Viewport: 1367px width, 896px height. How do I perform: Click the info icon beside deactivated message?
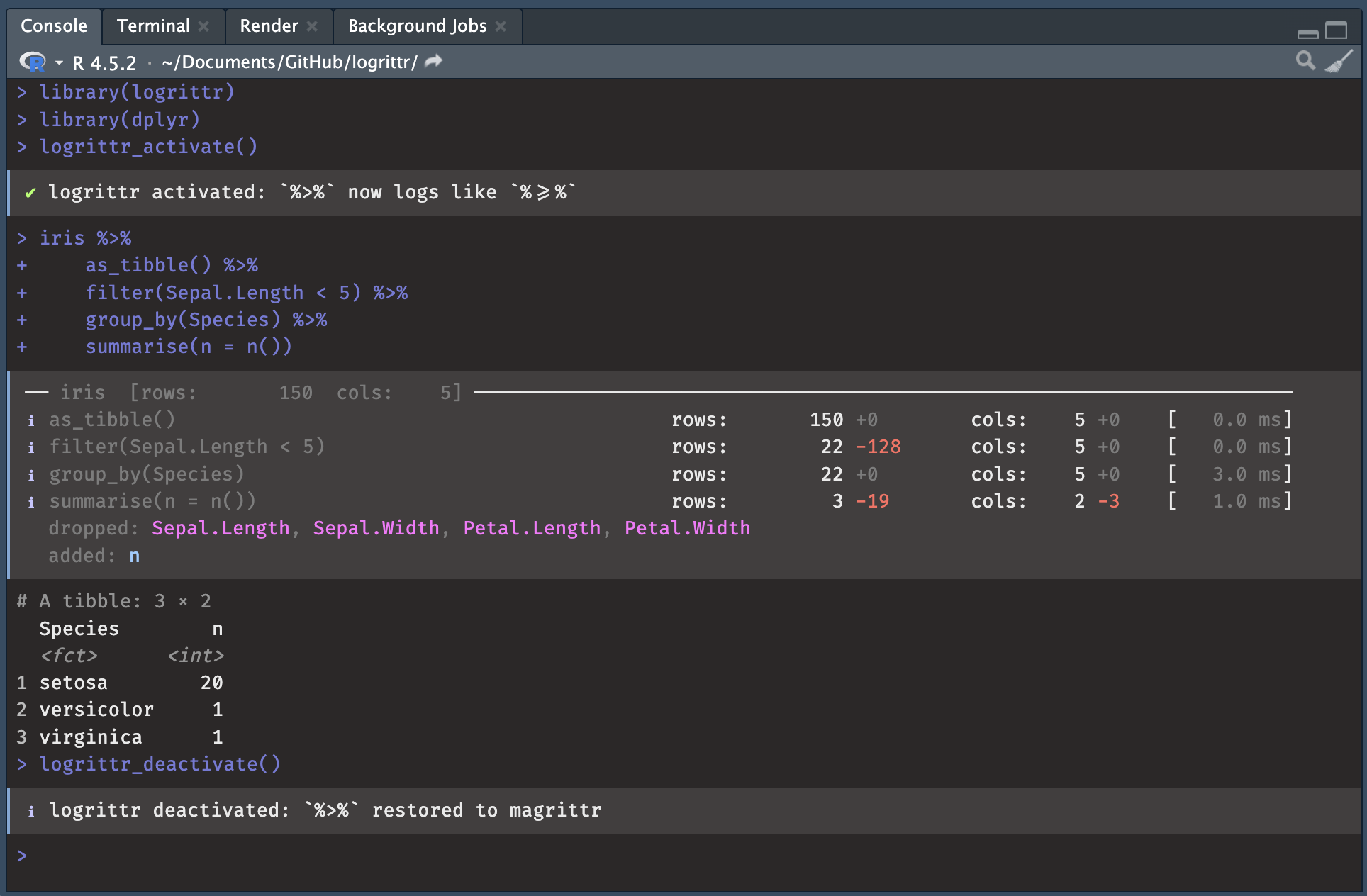pyautogui.click(x=31, y=811)
